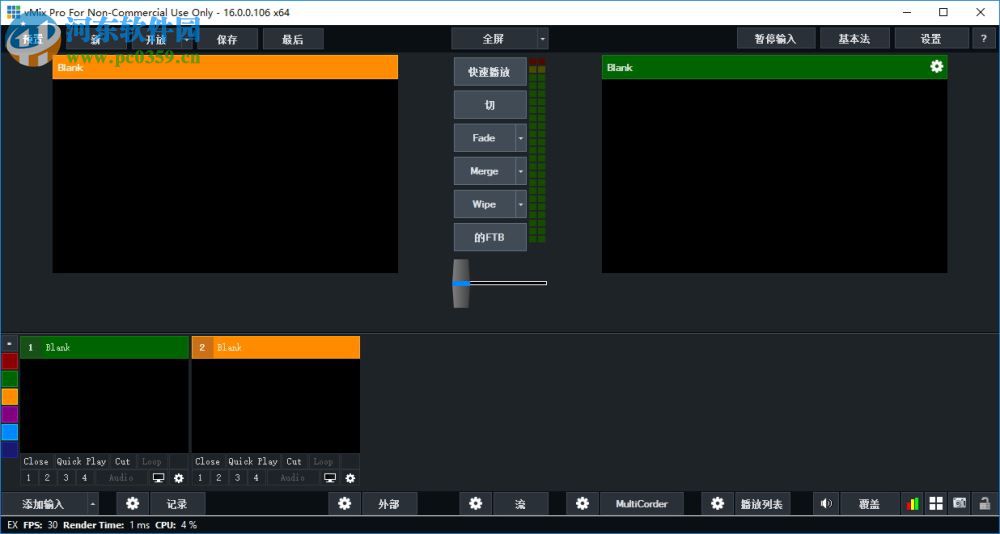Open 设置 settings button
Image resolution: width=1000 pixels, height=534 pixels.
(930, 39)
